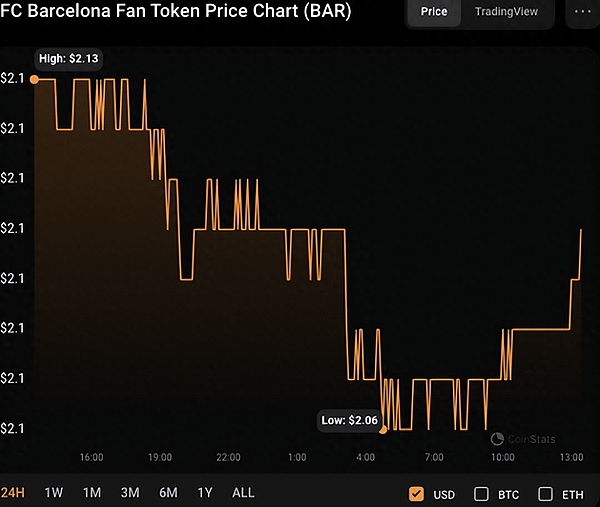Enable the BTC currency checkbox
The width and height of the screenshot is (600, 507).
point(481,494)
